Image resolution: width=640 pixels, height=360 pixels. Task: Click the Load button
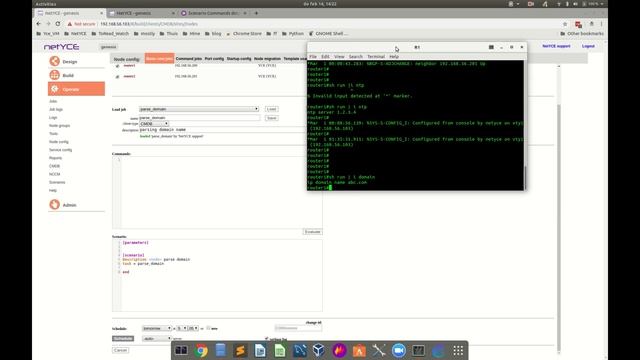(x=271, y=109)
